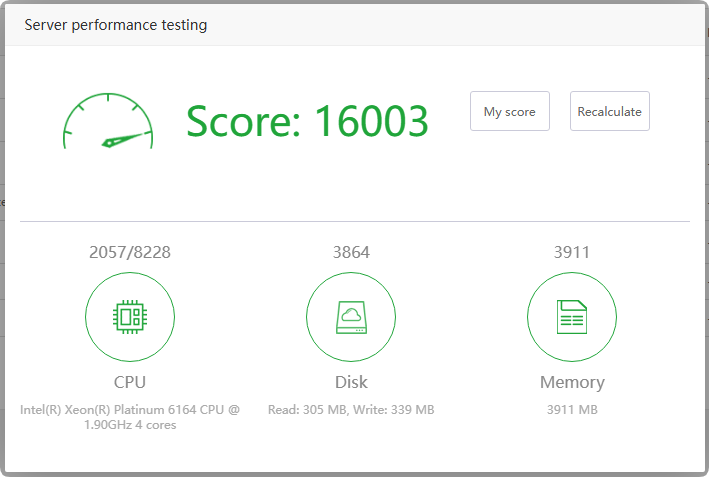Click the Memory label
The width and height of the screenshot is (709, 477).
[x=571, y=382]
